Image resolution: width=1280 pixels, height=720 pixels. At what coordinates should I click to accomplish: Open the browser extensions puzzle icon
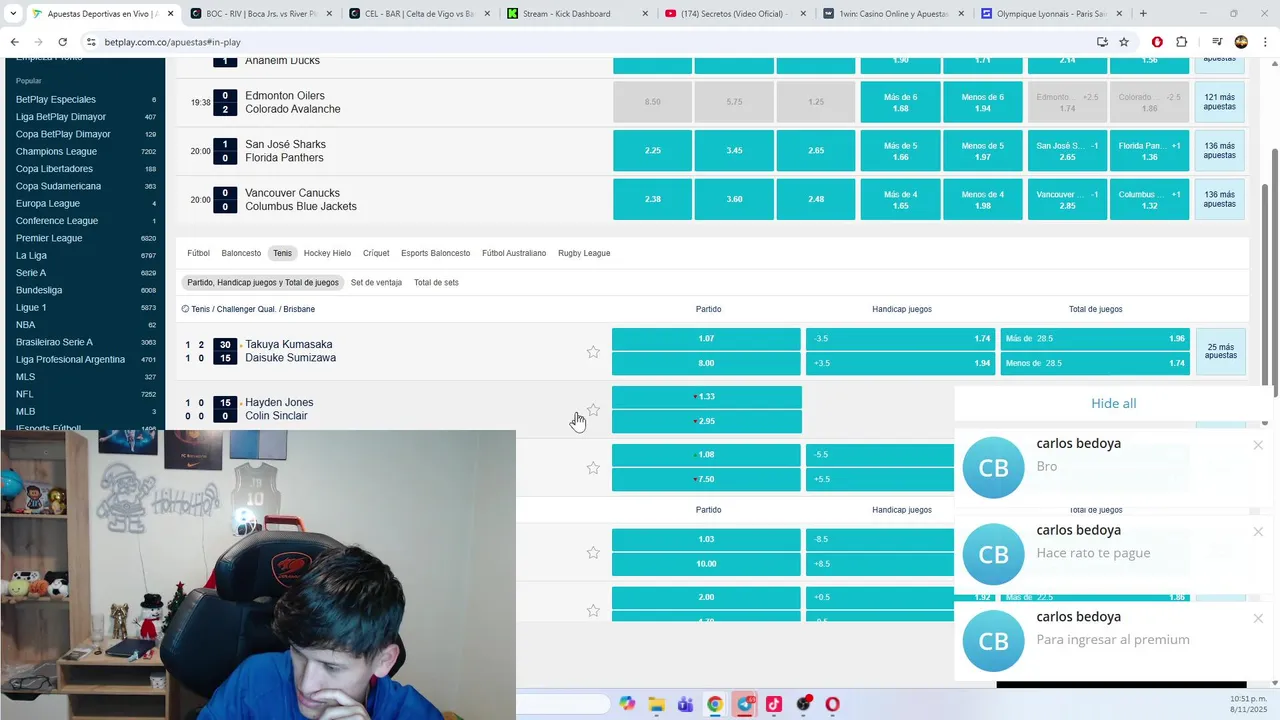click(x=1181, y=42)
